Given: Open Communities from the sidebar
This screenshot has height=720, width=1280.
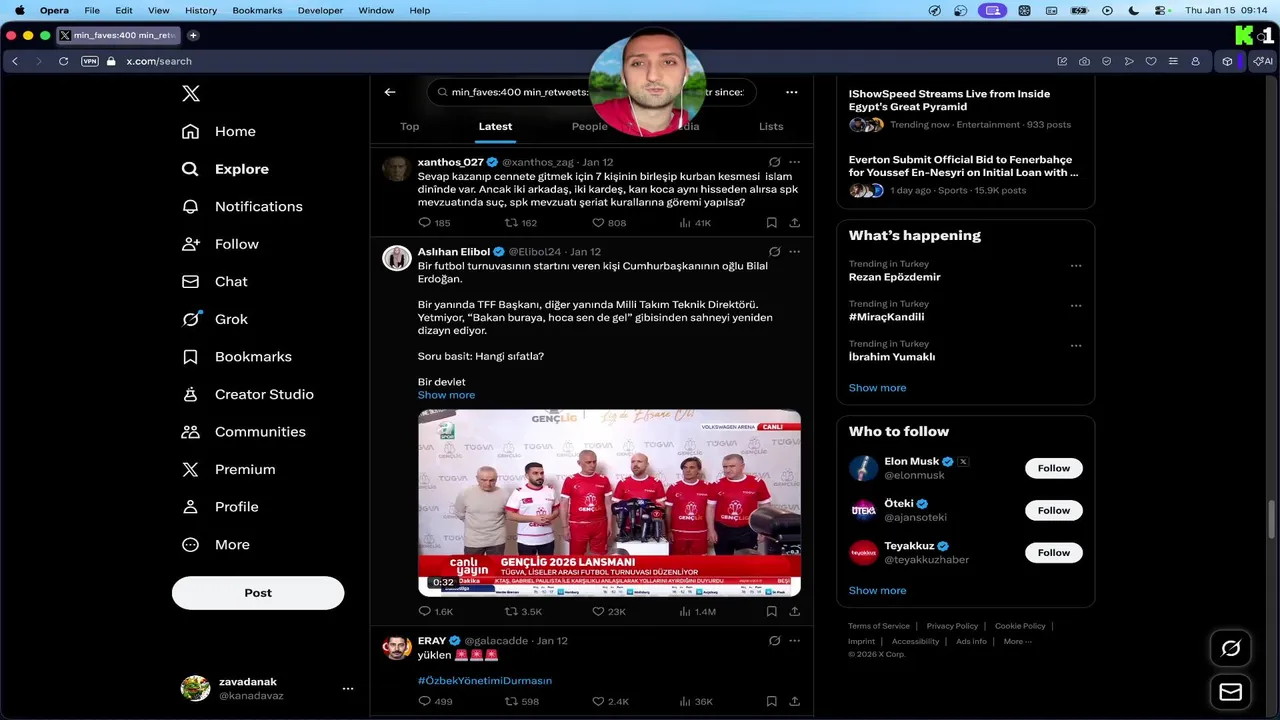Looking at the screenshot, I should point(243,432).
